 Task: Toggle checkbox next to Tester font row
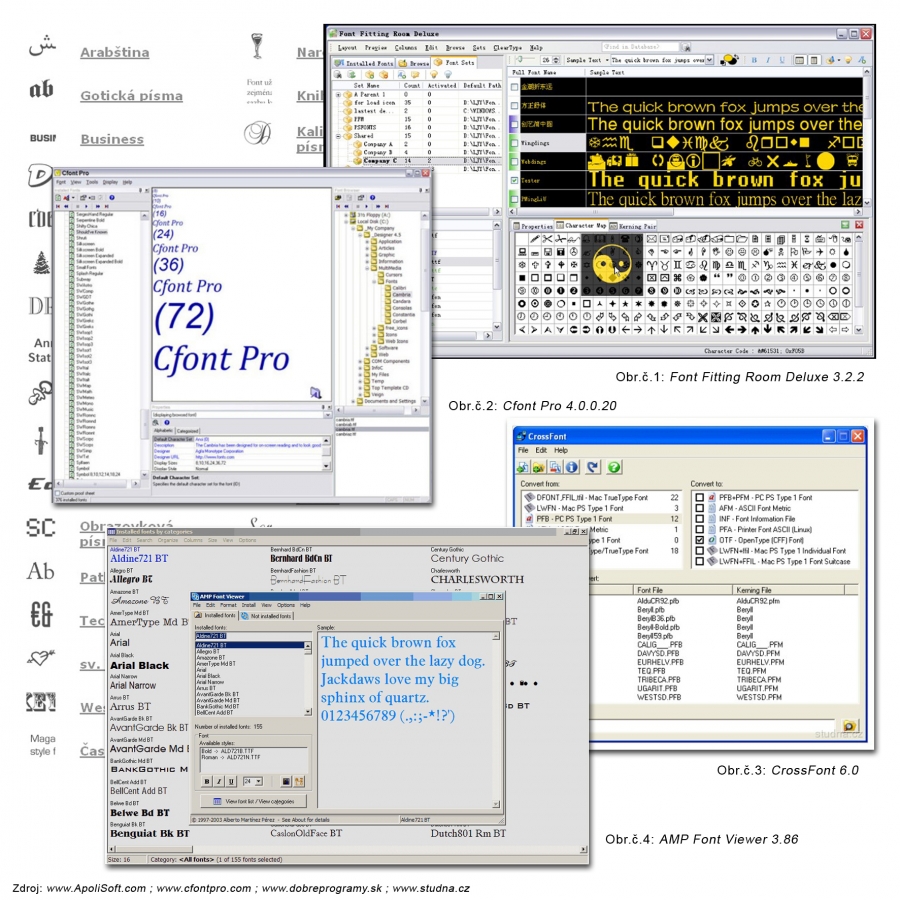tap(515, 180)
